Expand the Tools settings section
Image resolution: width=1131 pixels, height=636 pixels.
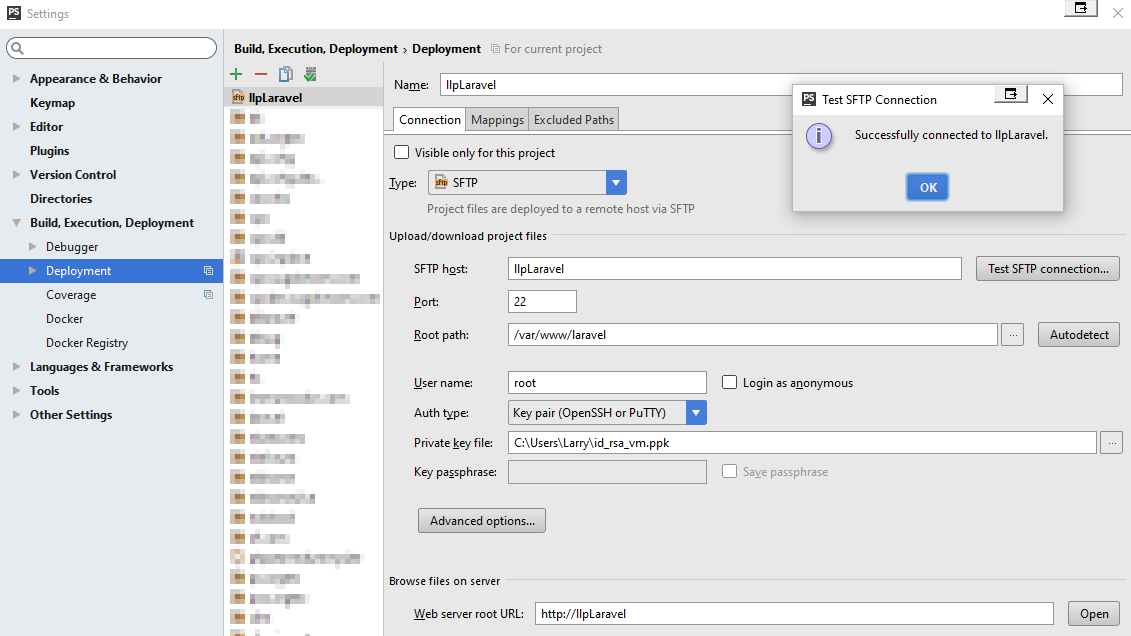tap(17, 390)
